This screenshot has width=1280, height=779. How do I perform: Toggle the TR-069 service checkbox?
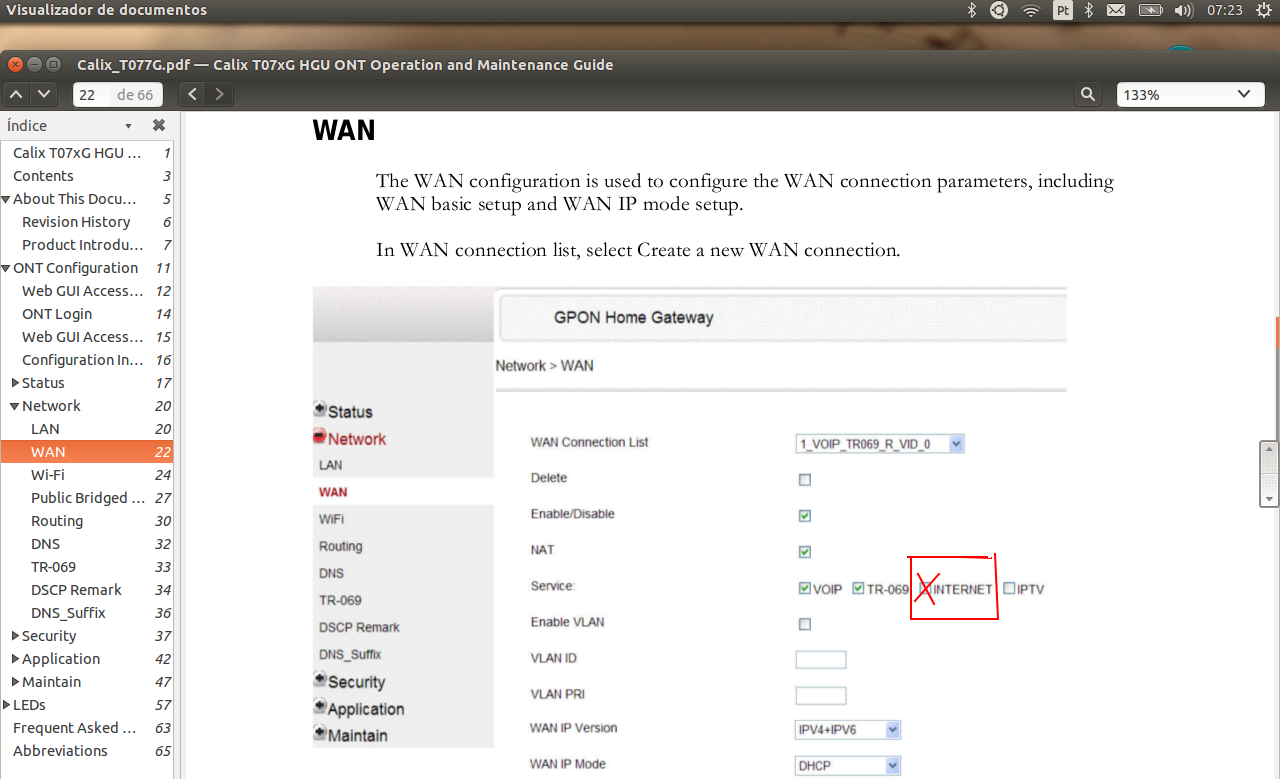click(858, 588)
